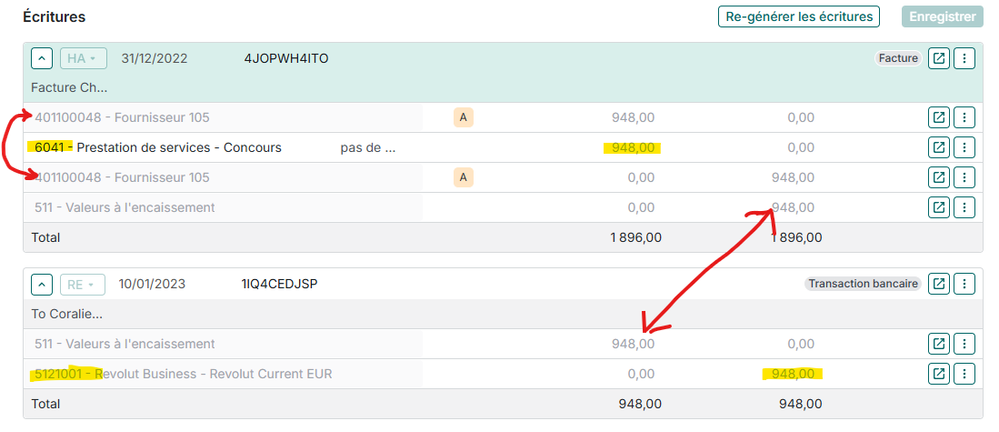Open the Revolut Business line details

pyautogui.click(x=939, y=374)
